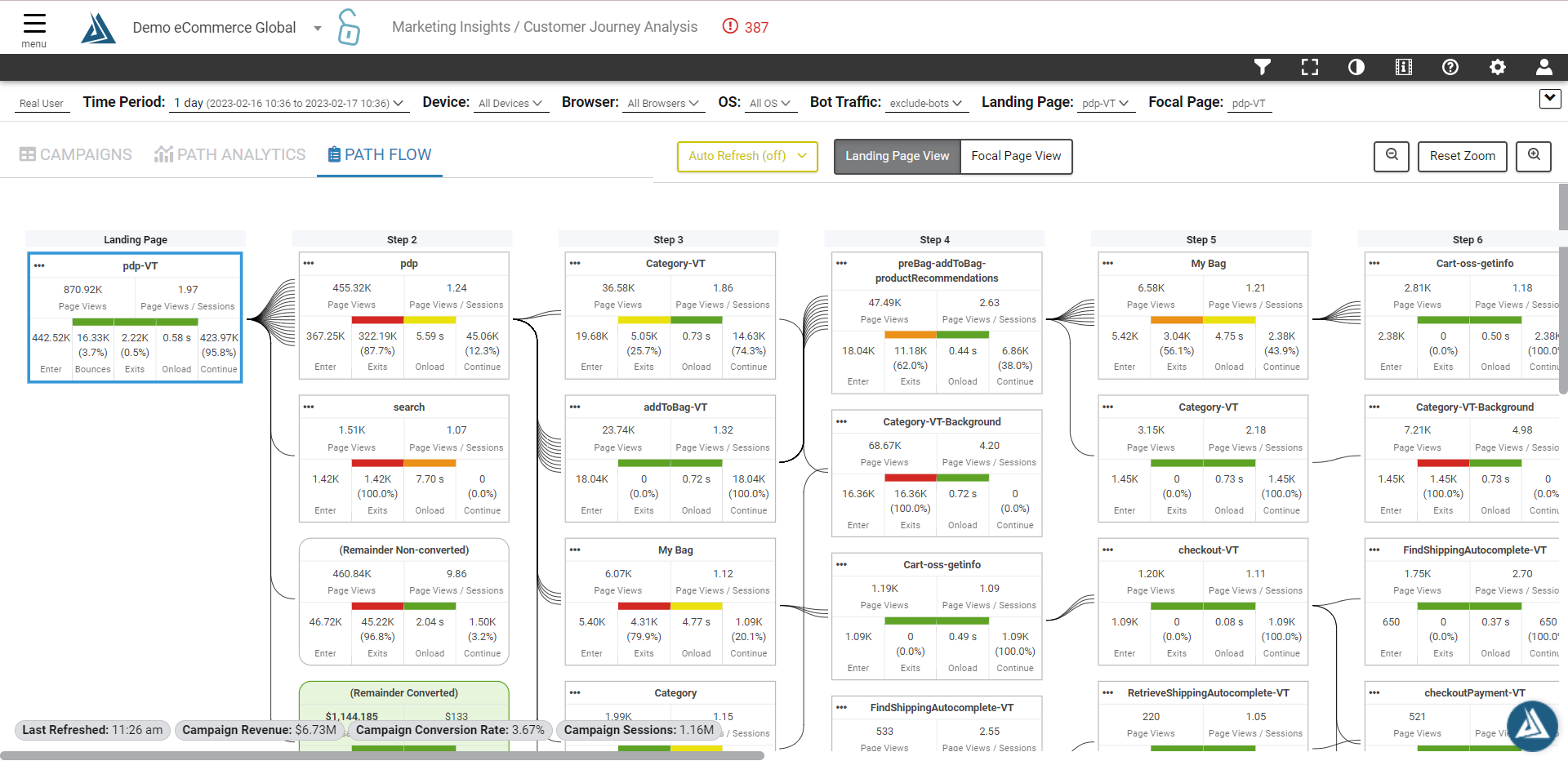Image resolution: width=1568 pixels, height=761 pixels.
Task: Enter fullscreen mode icon
Action: tap(1310, 67)
